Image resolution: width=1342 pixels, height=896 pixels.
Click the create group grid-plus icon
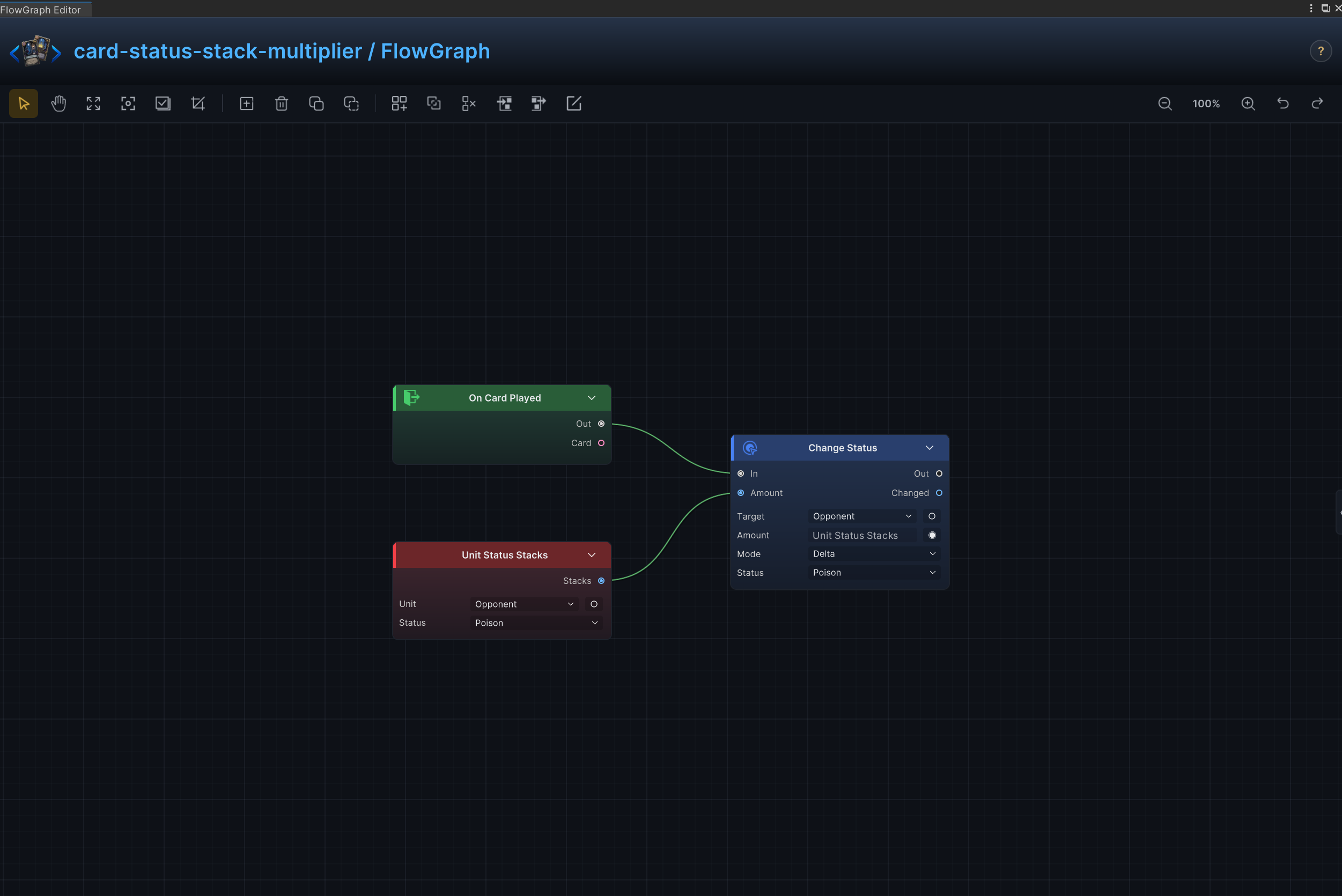tap(399, 103)
